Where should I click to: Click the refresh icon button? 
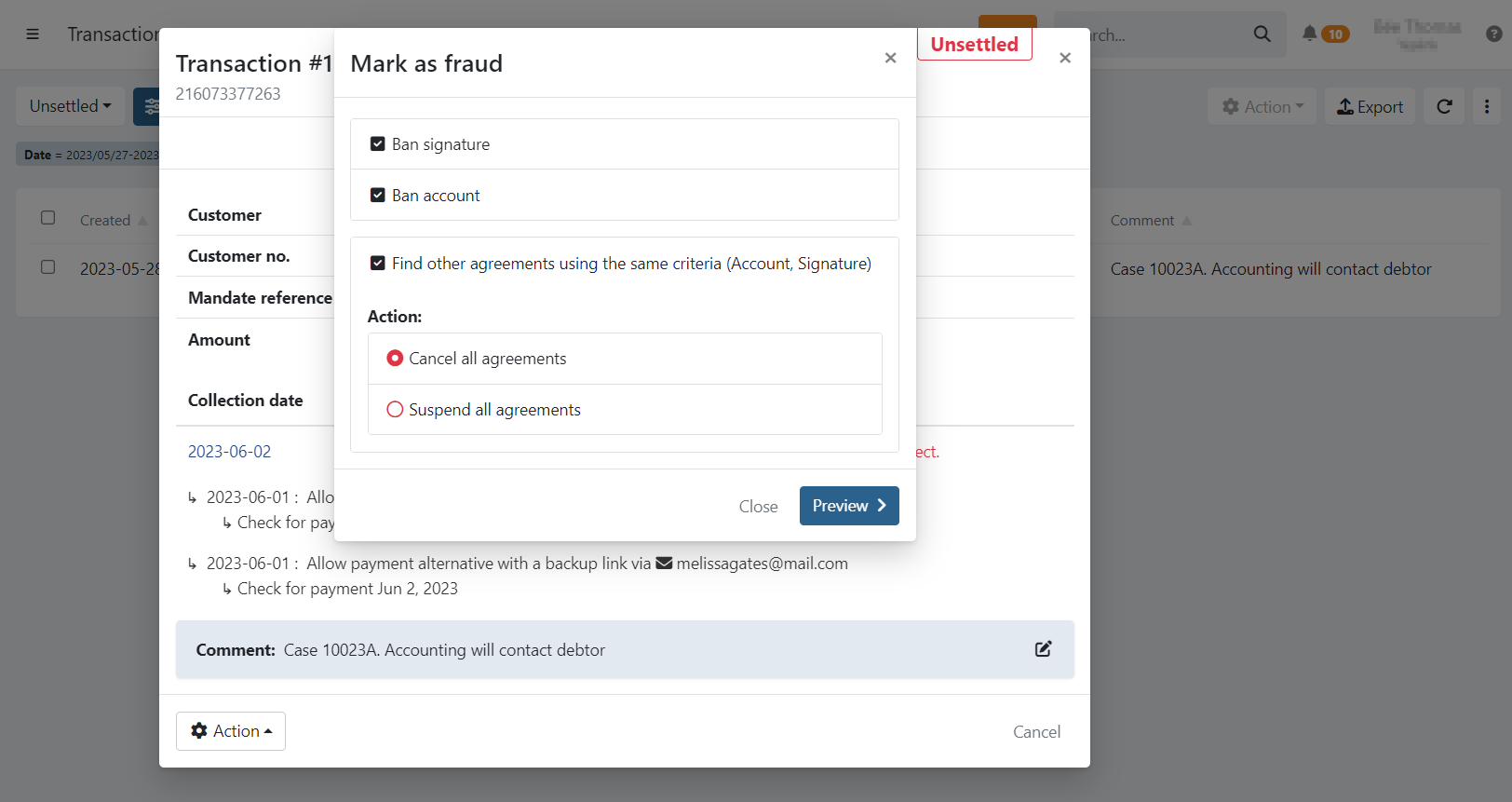tap(1444, 107)
